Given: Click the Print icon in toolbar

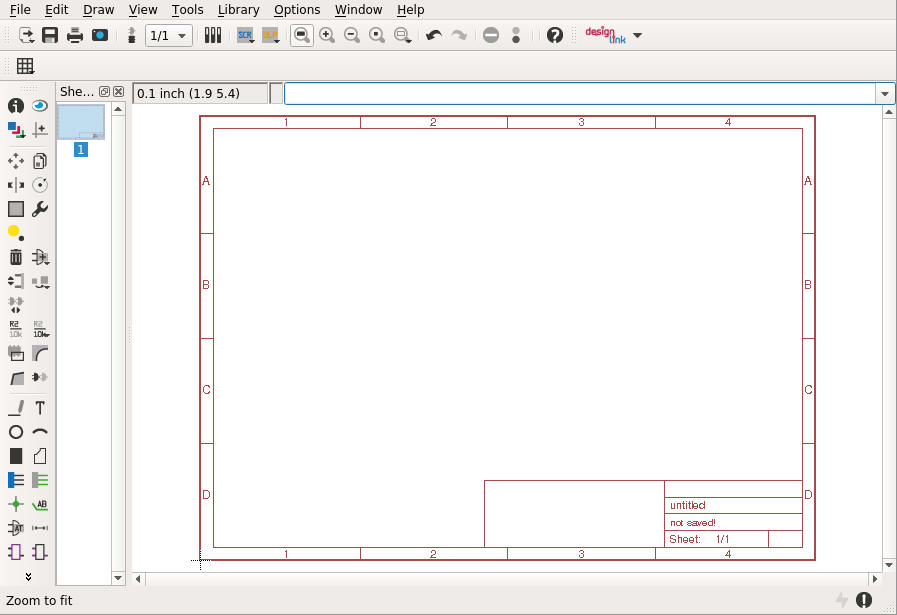Looking at the screenshot, I should click(75, 35).
